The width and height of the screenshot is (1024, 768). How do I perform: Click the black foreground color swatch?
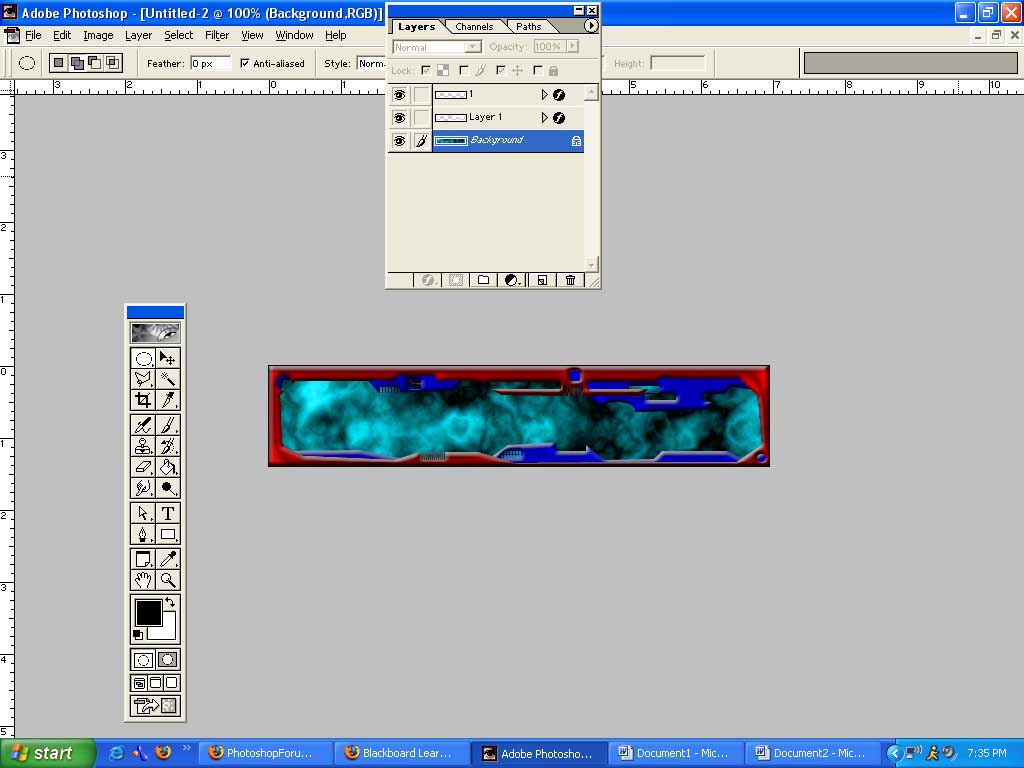(148, 612)
